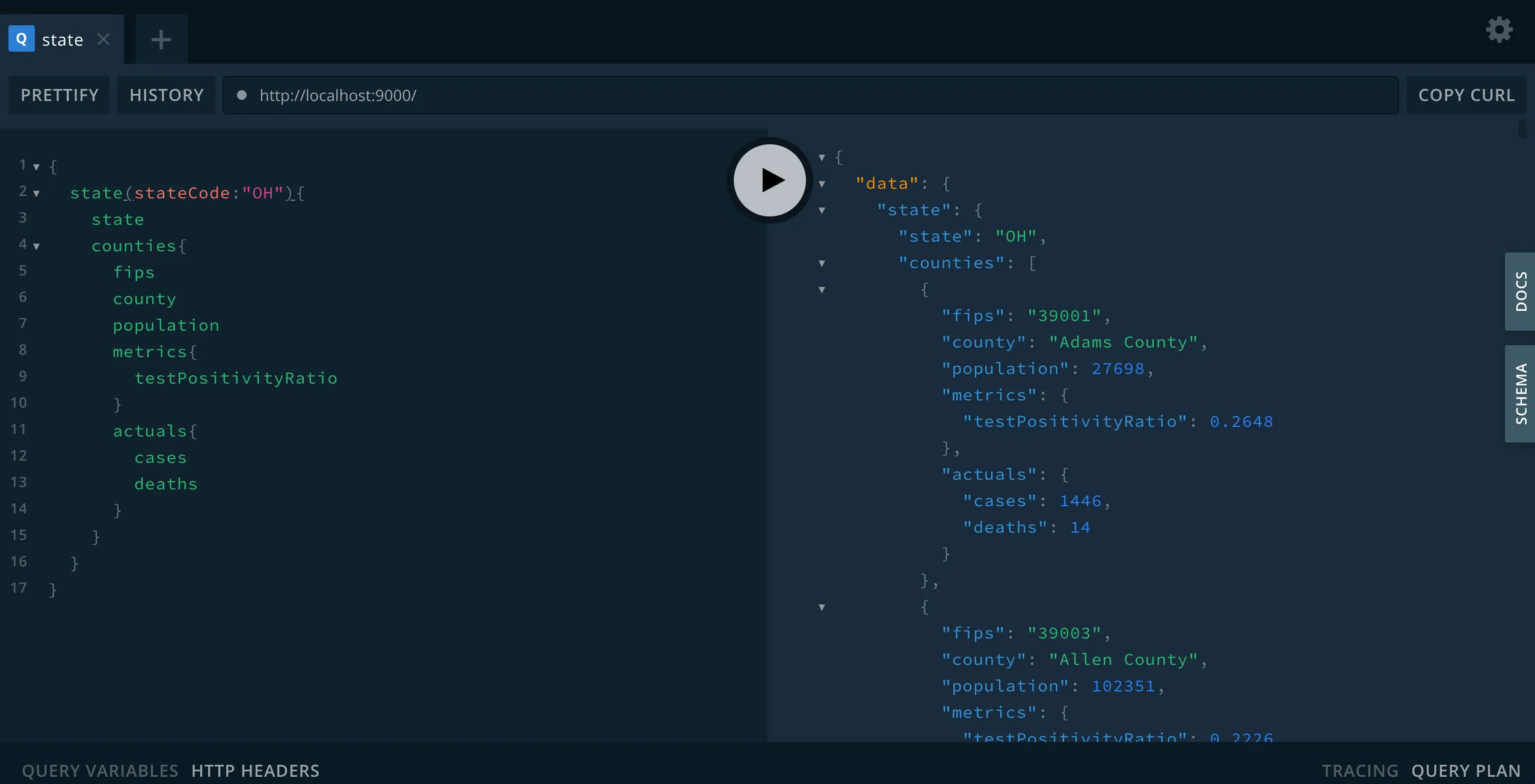This screenshot has height=784, width=1535.
Task: Run the query with the play button
Action: click(769, 180)
